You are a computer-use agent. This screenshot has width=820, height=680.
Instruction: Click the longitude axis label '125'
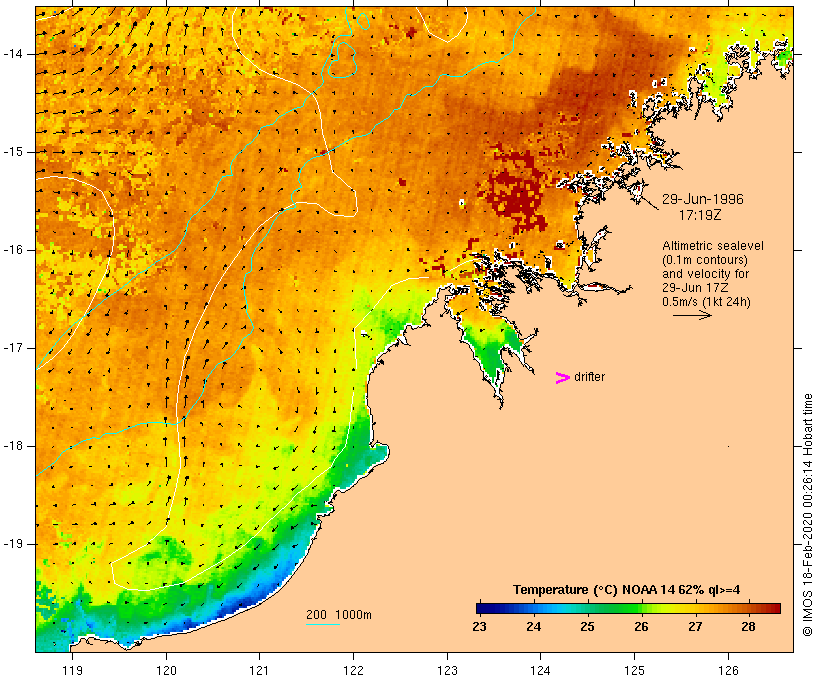(635, 670)
